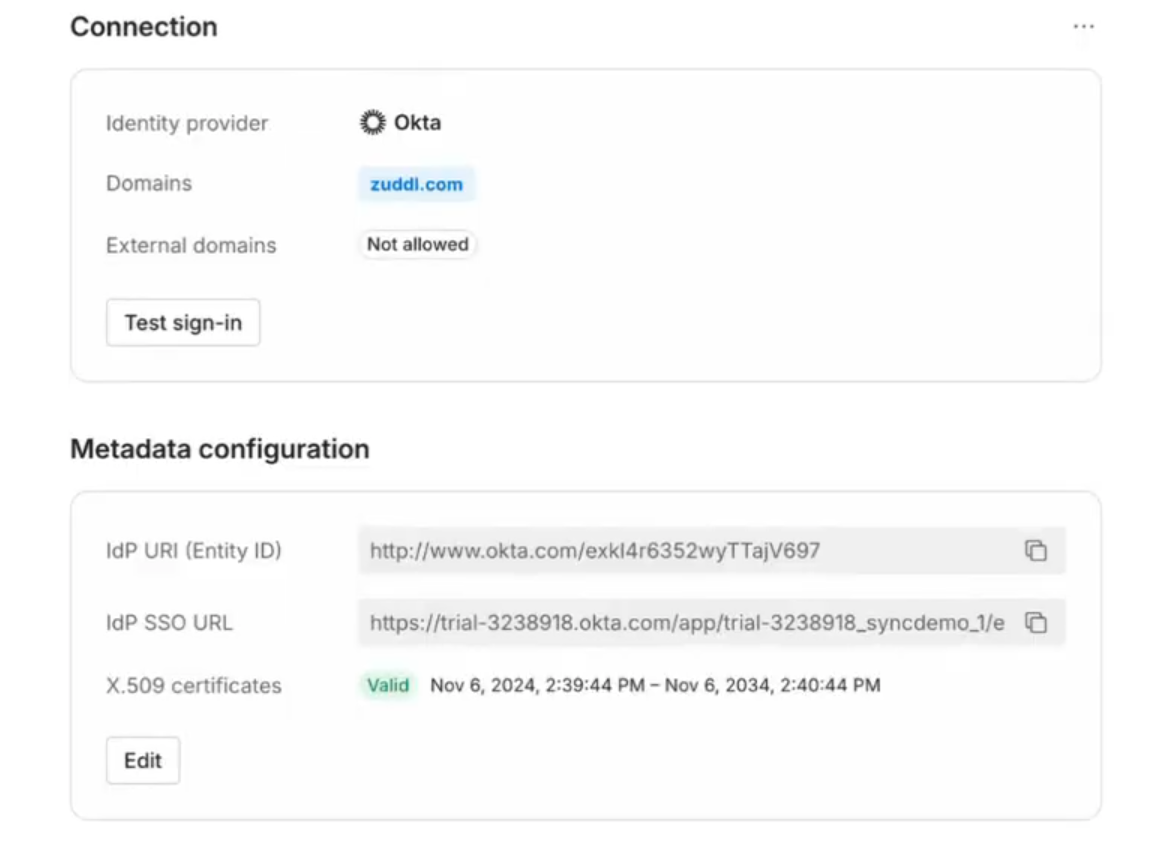Image resolution: width=1160 pixels, height=854 pixels.
Task: Click the Connection section heading
Action: tap(143, 27)
